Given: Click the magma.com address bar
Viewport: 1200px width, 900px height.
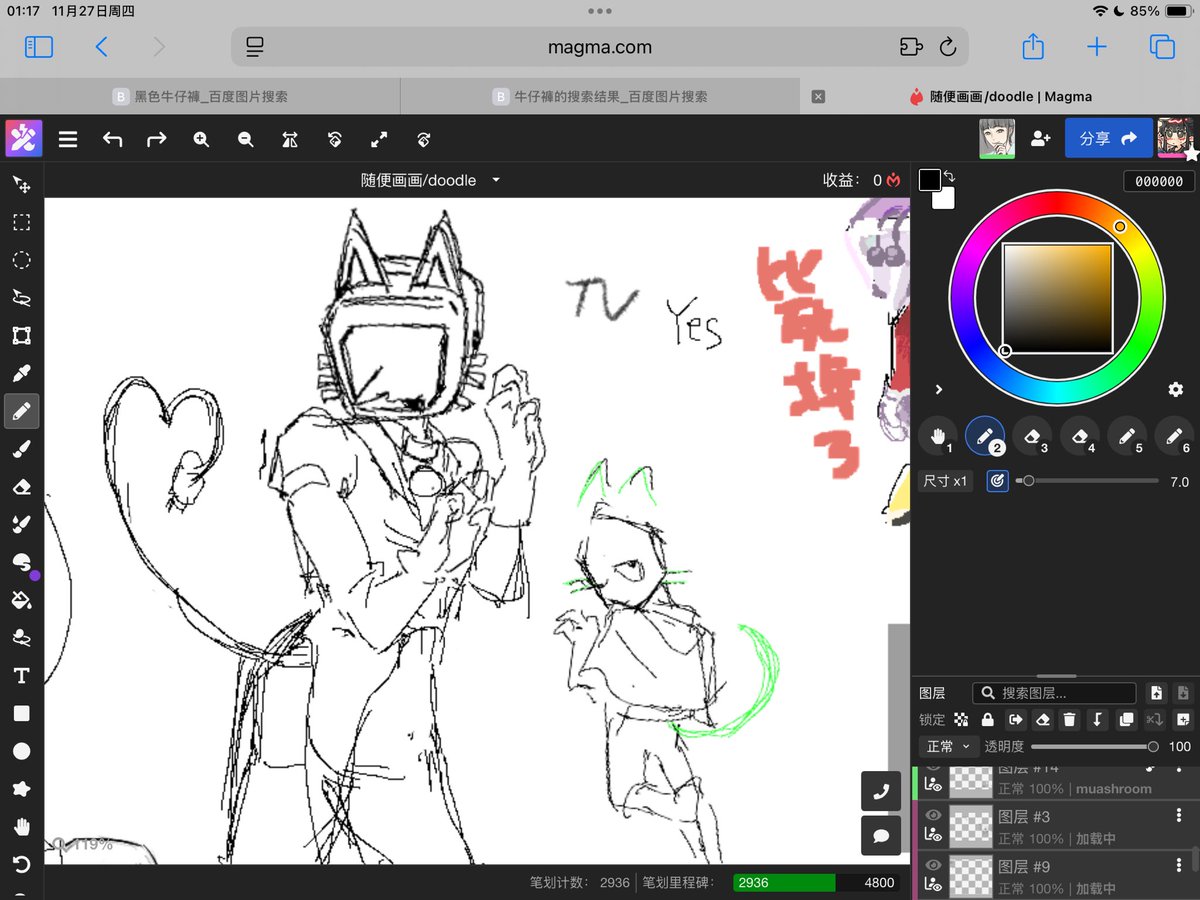Looking at the screenshot, I should (600, 47).
